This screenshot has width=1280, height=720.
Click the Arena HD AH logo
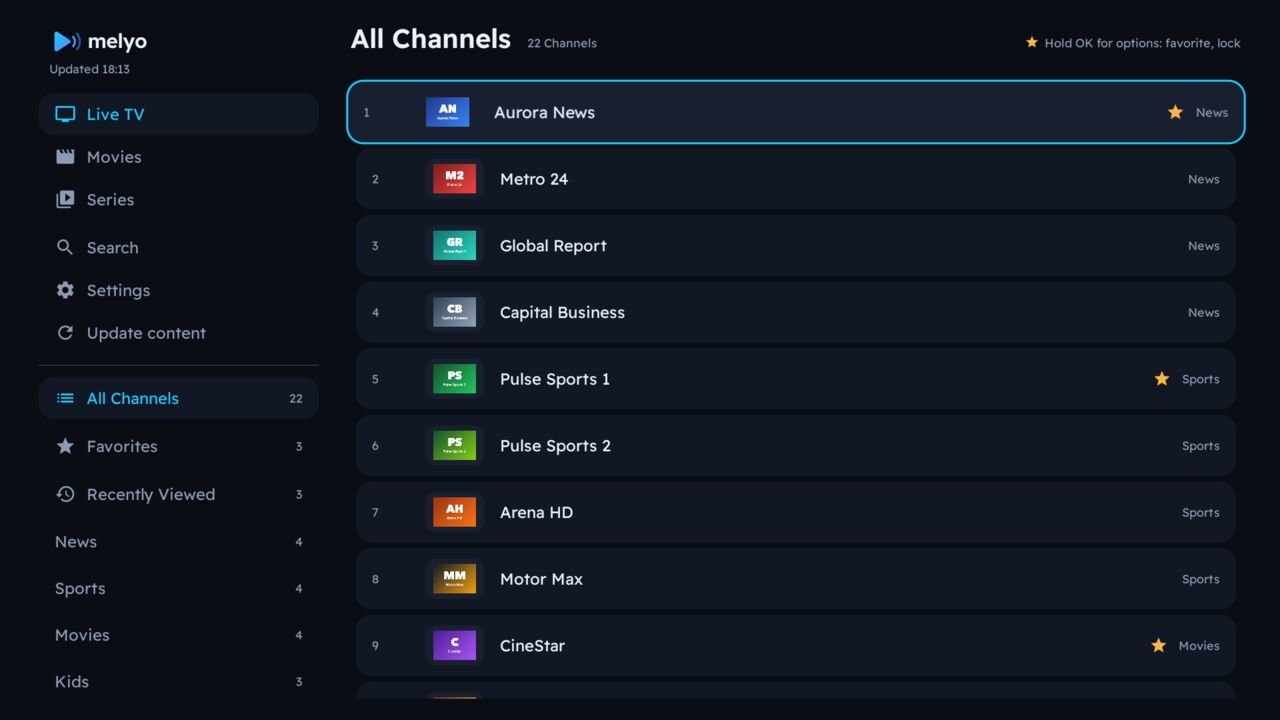[454, 512]
